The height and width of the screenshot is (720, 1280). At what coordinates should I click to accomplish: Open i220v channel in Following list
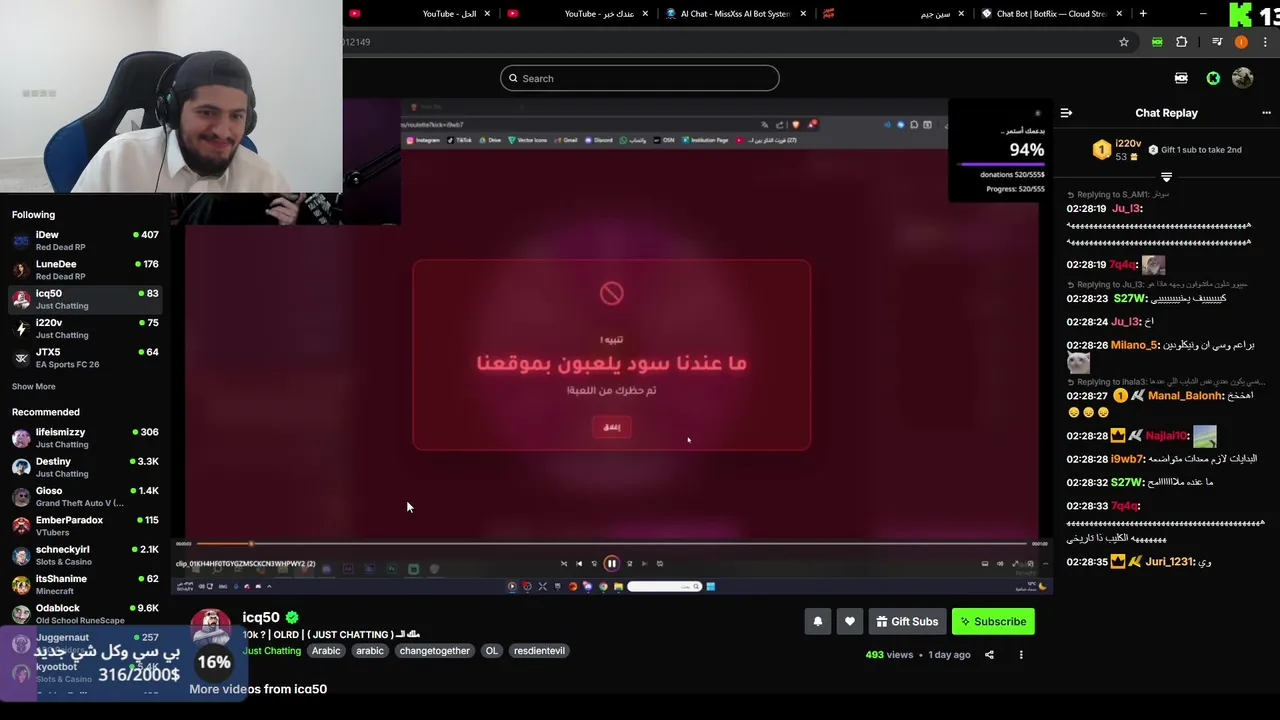[x=85, y=328]
